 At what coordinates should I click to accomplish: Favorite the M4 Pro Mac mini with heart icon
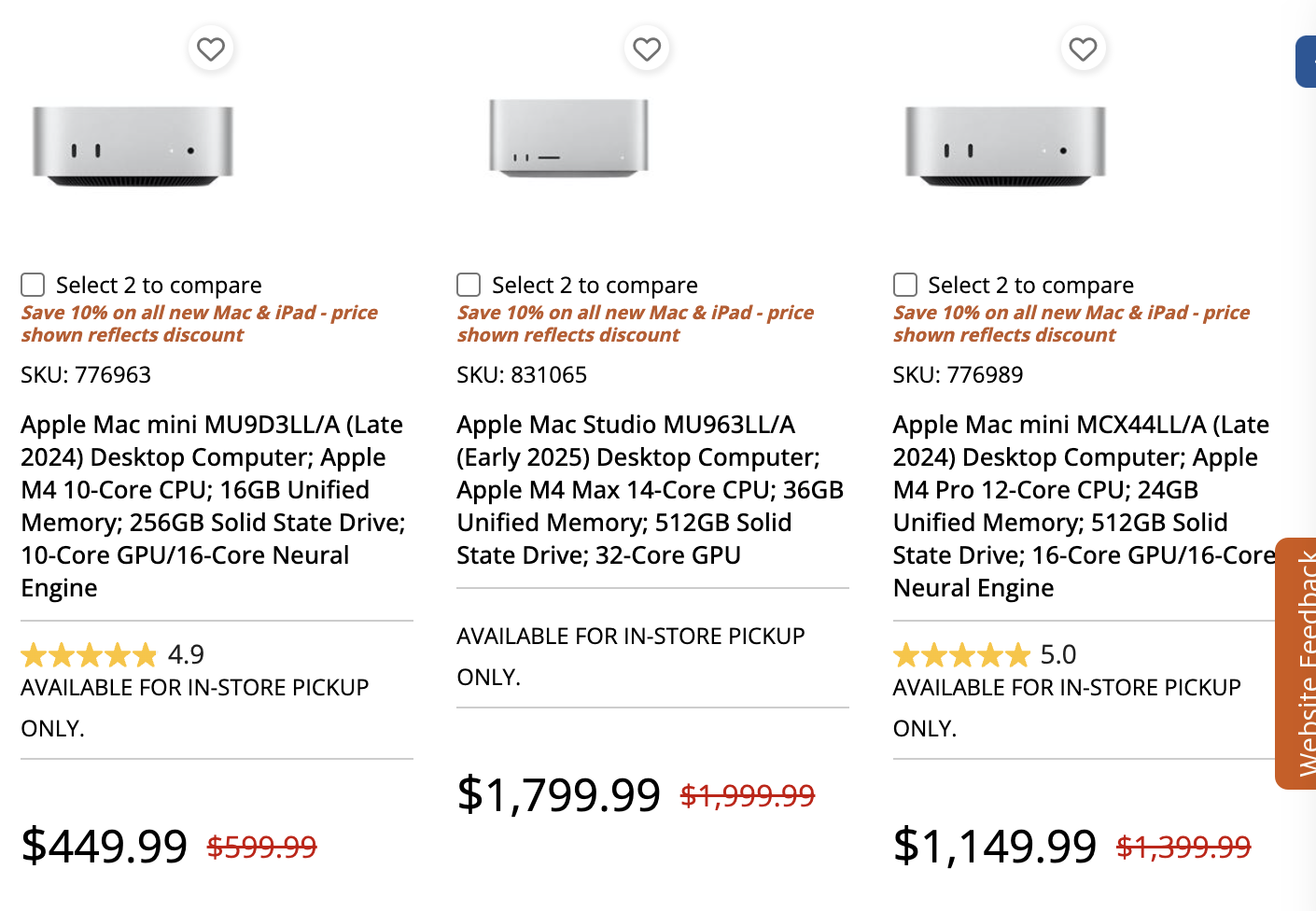point(1083,49)
